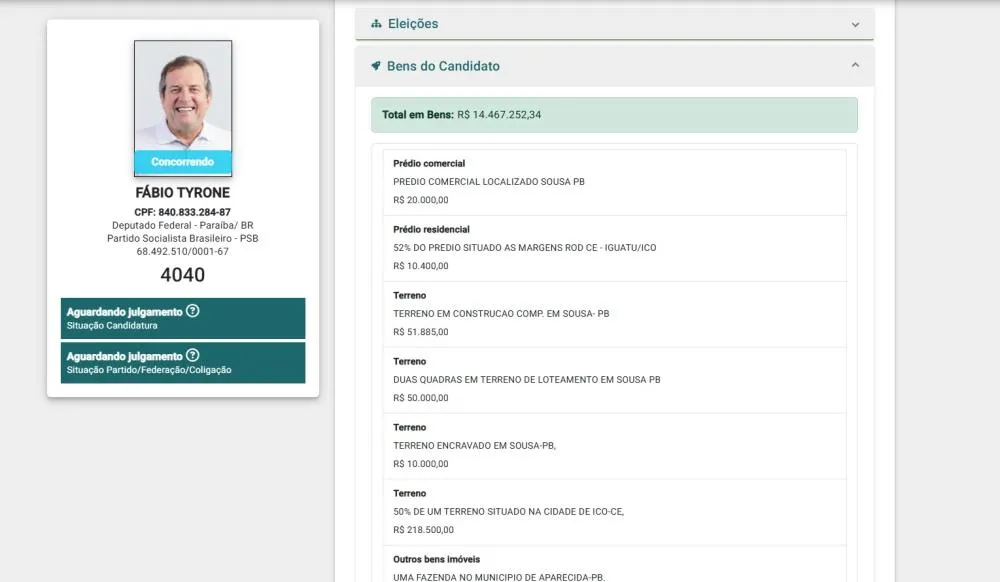Click UMA FAZENDA NO MUNICIPIO DE APARECIDA-PB text

[499, 578]
